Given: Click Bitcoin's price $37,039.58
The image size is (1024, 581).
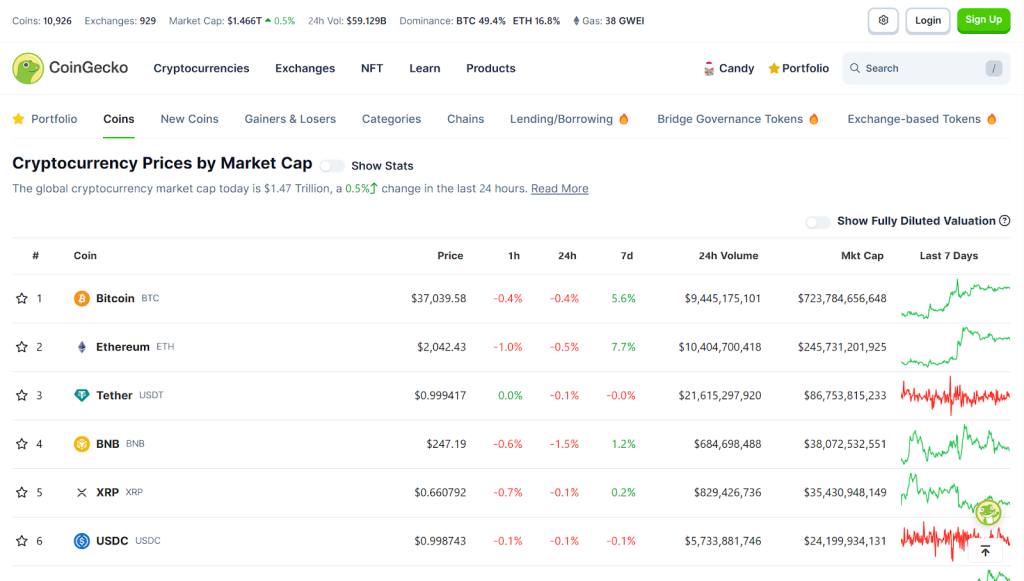Looking at the screenshot, I should (439, 298).
